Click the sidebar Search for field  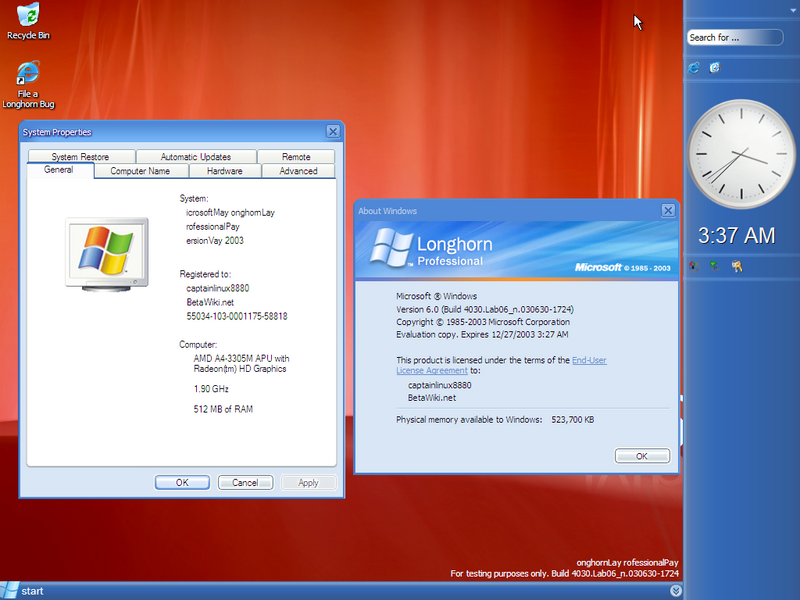(734, 38)
